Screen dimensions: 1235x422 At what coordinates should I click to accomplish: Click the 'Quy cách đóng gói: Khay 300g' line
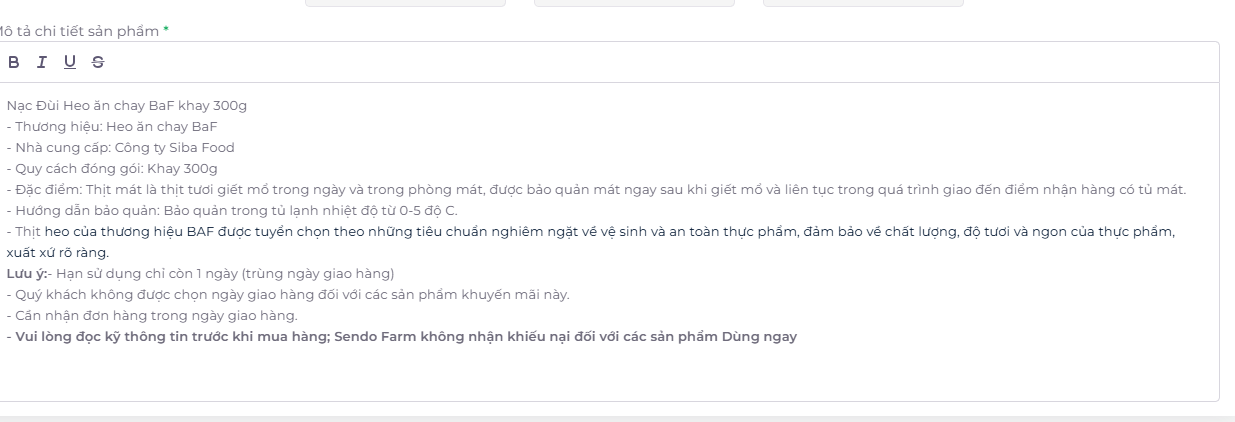[112, 168]
